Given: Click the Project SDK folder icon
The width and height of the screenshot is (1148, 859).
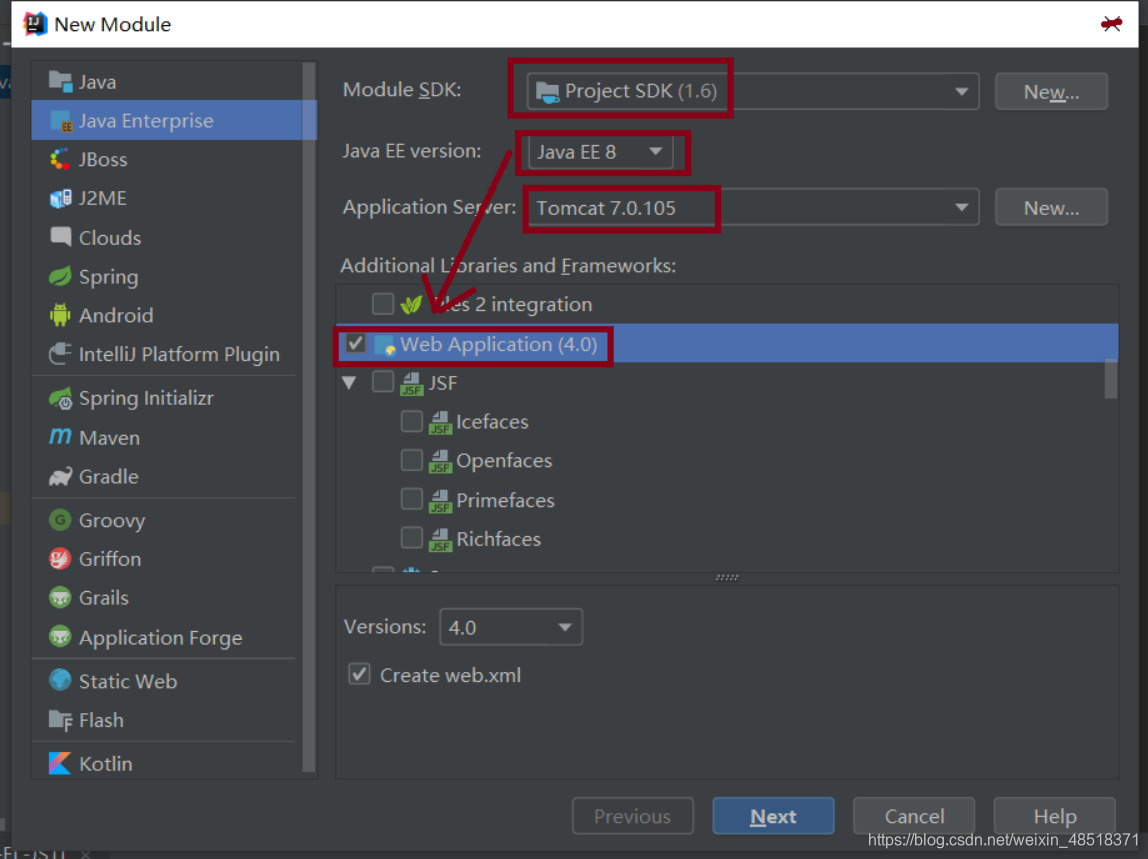Looking at the screenshot, I should [x=548, y=92].
